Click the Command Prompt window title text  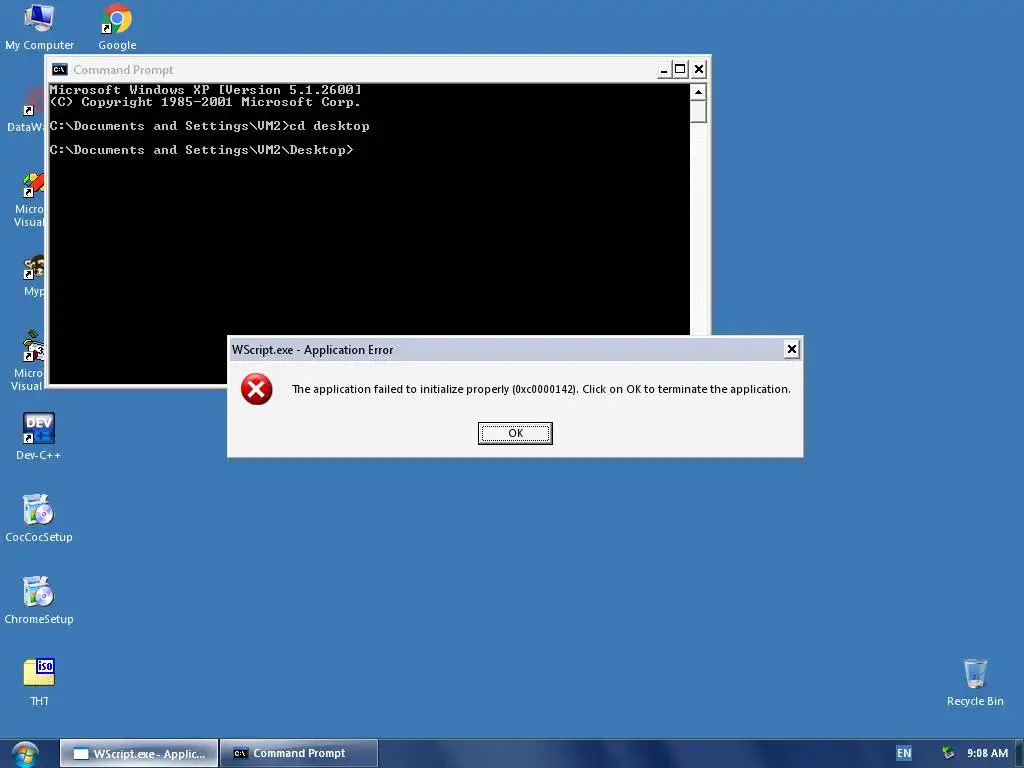[123, 70]
